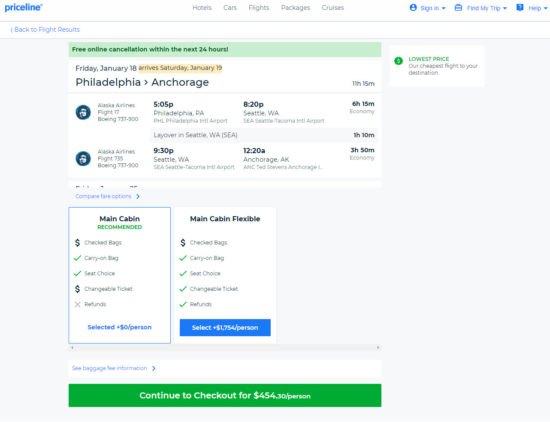Viewport: 550px width, 422px height.
Task: Go to Flights tab
Action: 259,7
